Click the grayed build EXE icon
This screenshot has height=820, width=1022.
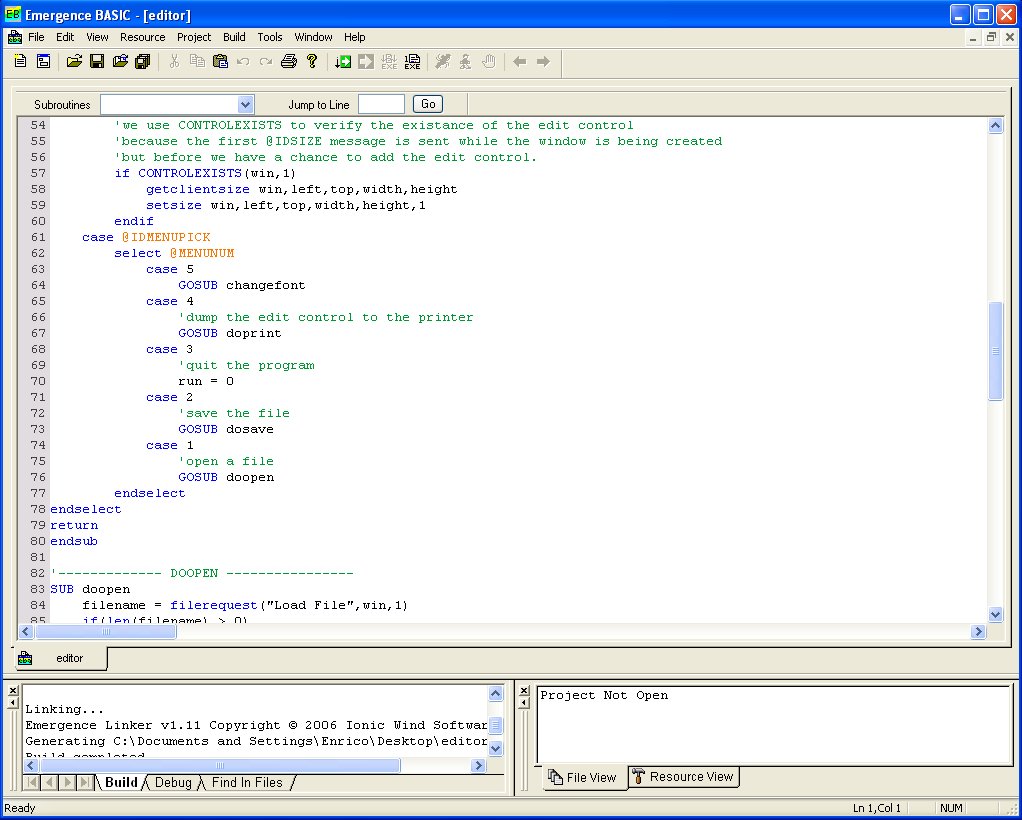(389, 61)
